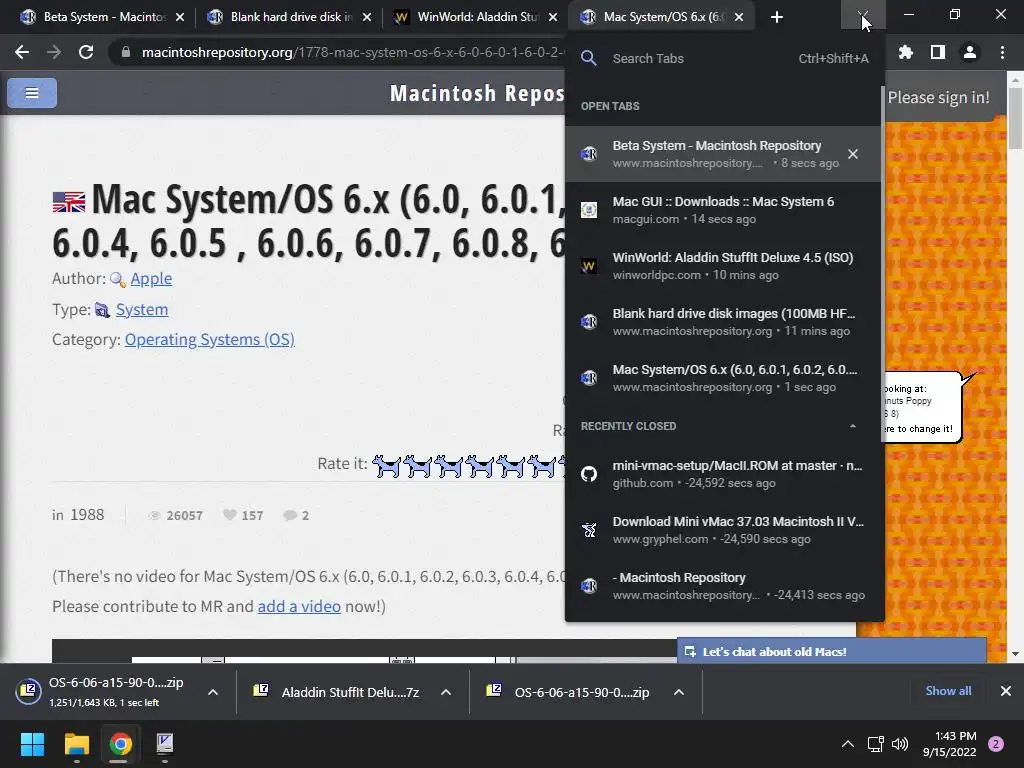Open the Mini vMac taskbar app

tap(165, 744)
